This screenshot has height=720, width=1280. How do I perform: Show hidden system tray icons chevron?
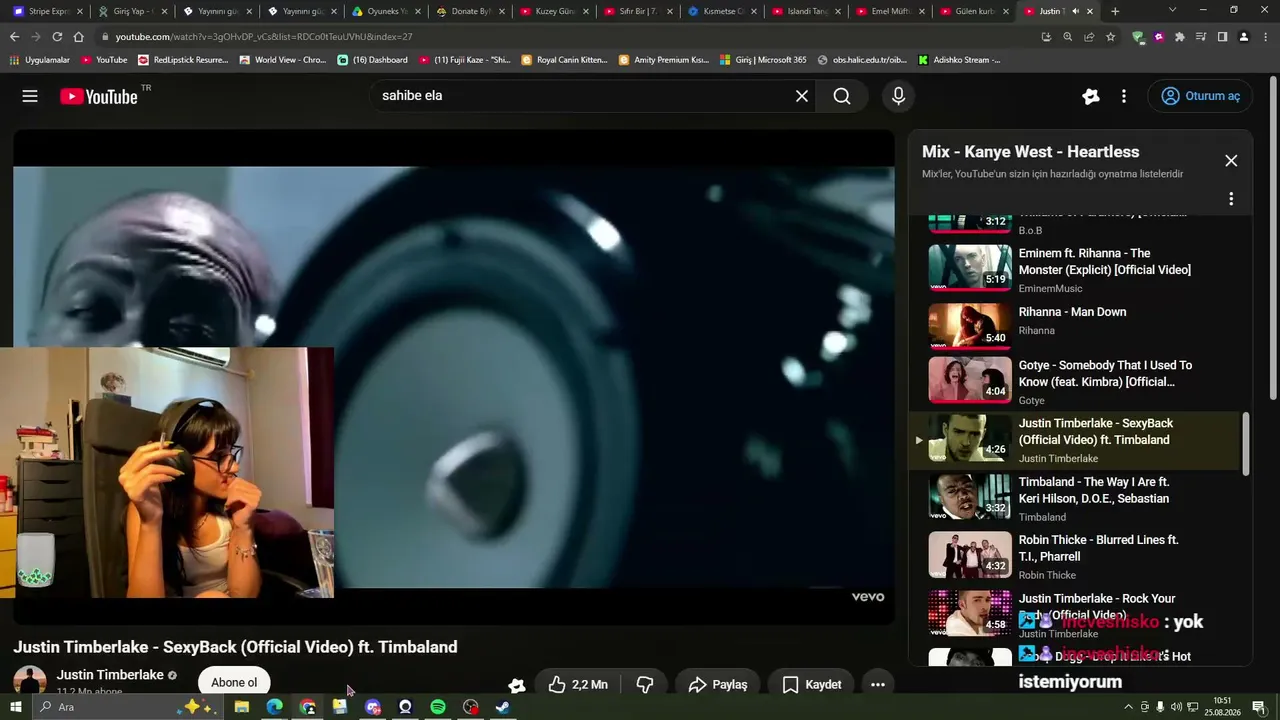tap(1129, 707)
